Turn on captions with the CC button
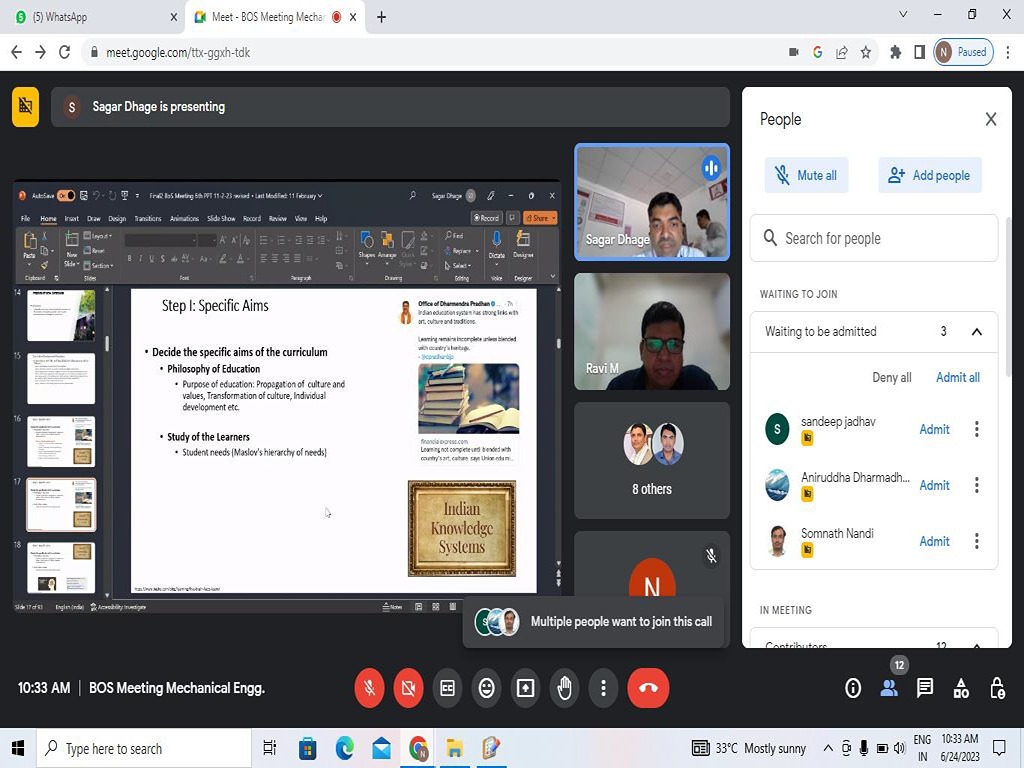This screenshot has height=768, width=1024. coord(447,688)
